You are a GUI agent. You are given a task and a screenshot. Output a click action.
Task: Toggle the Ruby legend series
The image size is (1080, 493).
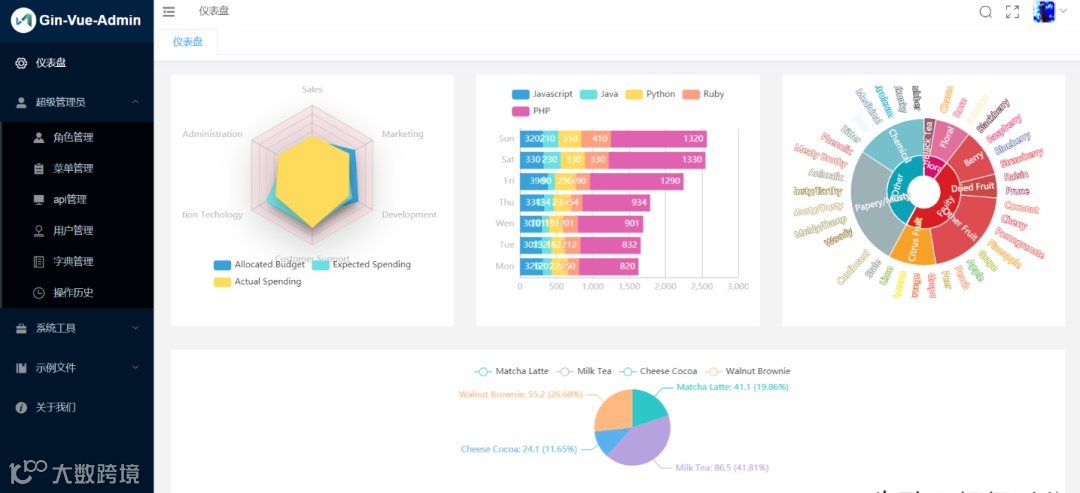[x=703, y=94]
